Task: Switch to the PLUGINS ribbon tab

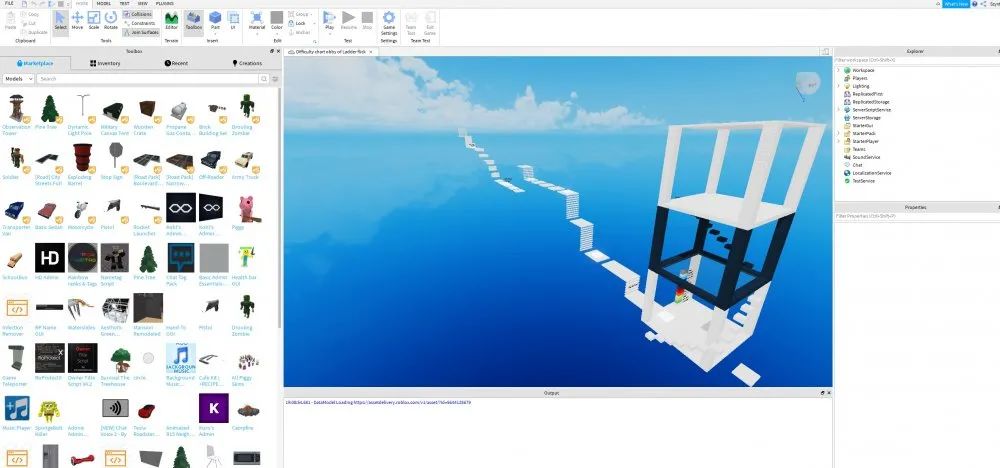Action: point(165,3)
